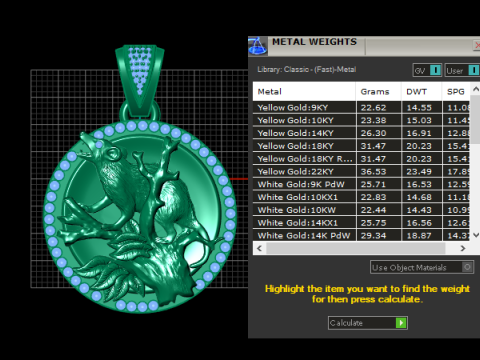Sort by the SPG column header

pyautogui.click(x=456, y=91)
